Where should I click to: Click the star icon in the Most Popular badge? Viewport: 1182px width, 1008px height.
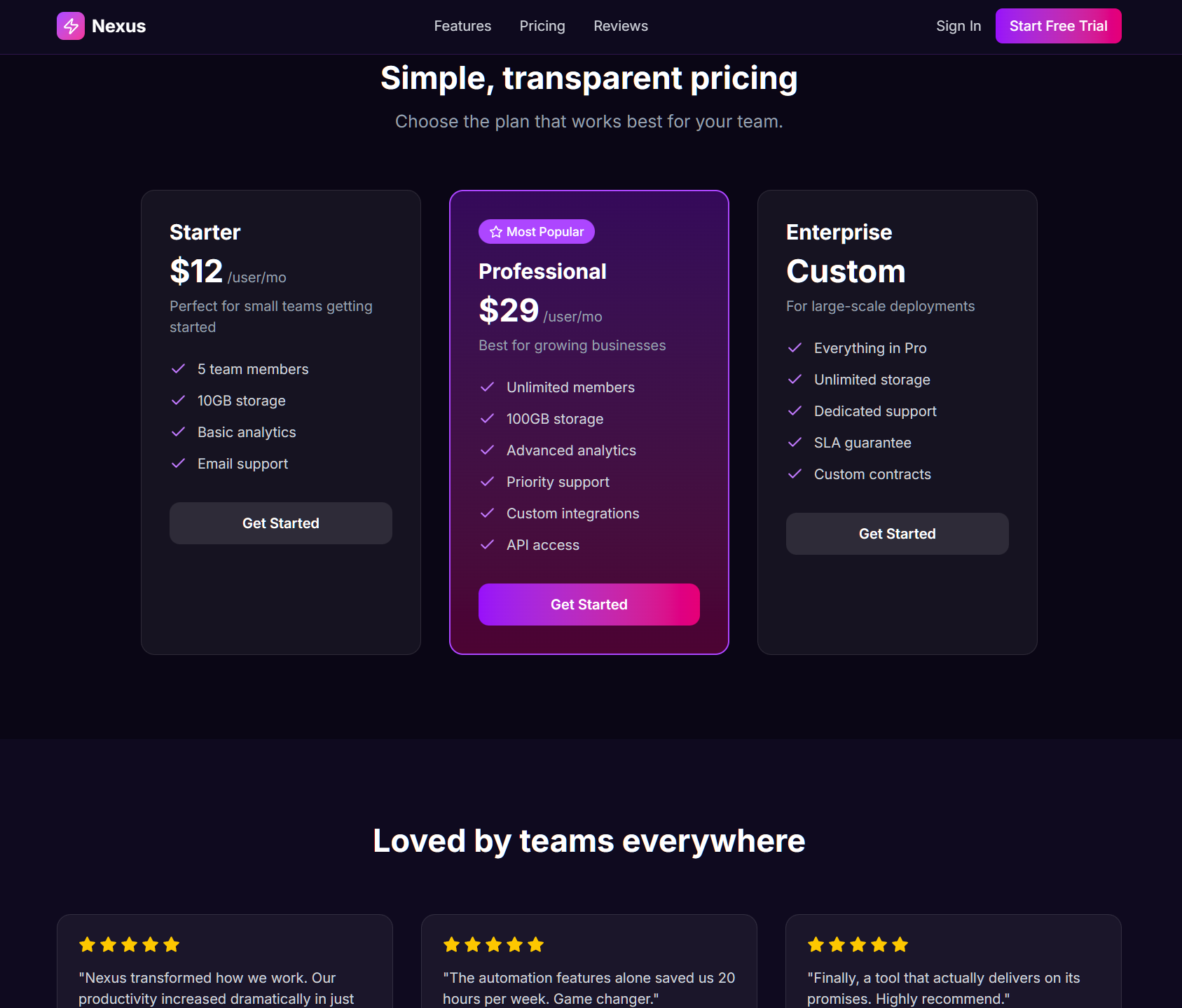point(495,231)
